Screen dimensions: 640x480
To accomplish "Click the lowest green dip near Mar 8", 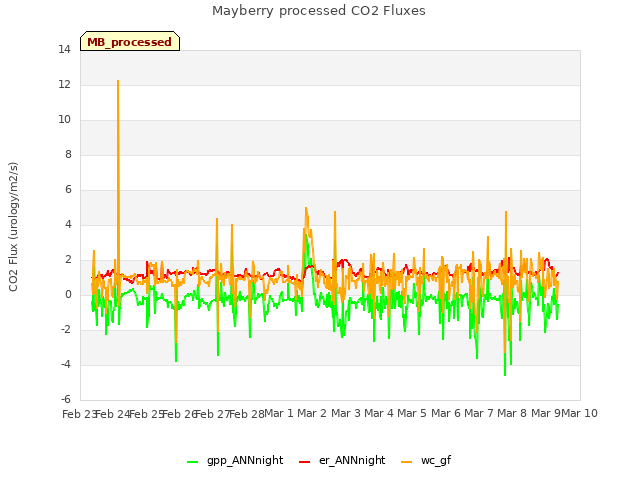I will (x=505, y=374).
